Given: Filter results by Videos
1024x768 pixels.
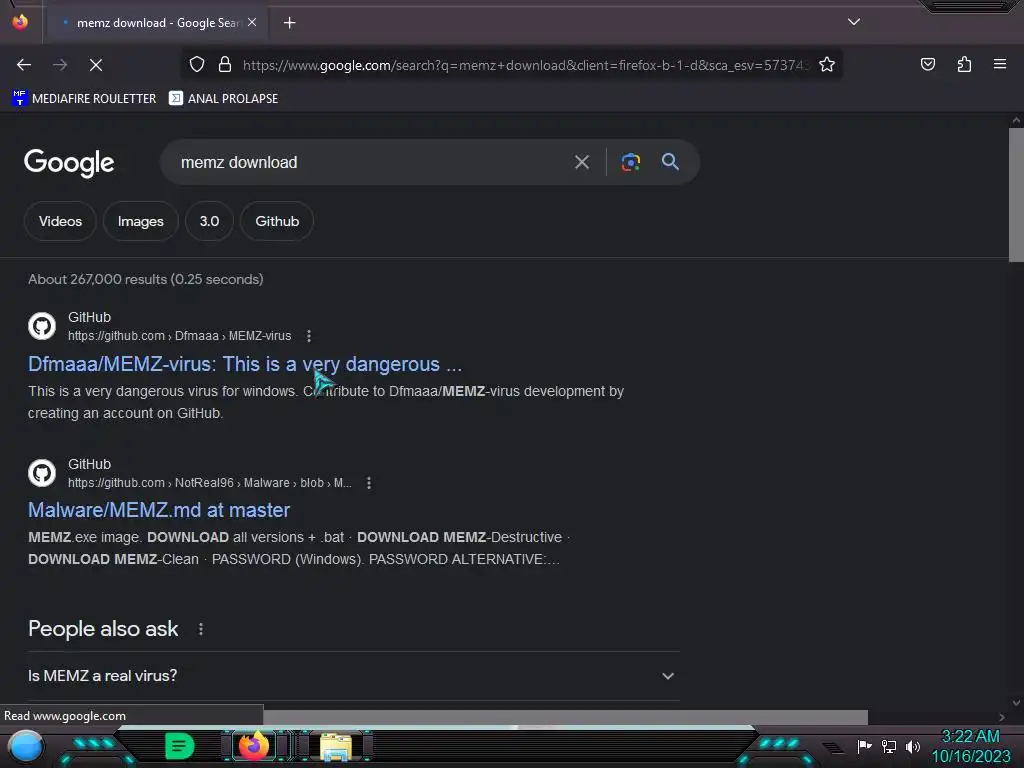Looking at the screenshot, I should click(x=60, y=221).
